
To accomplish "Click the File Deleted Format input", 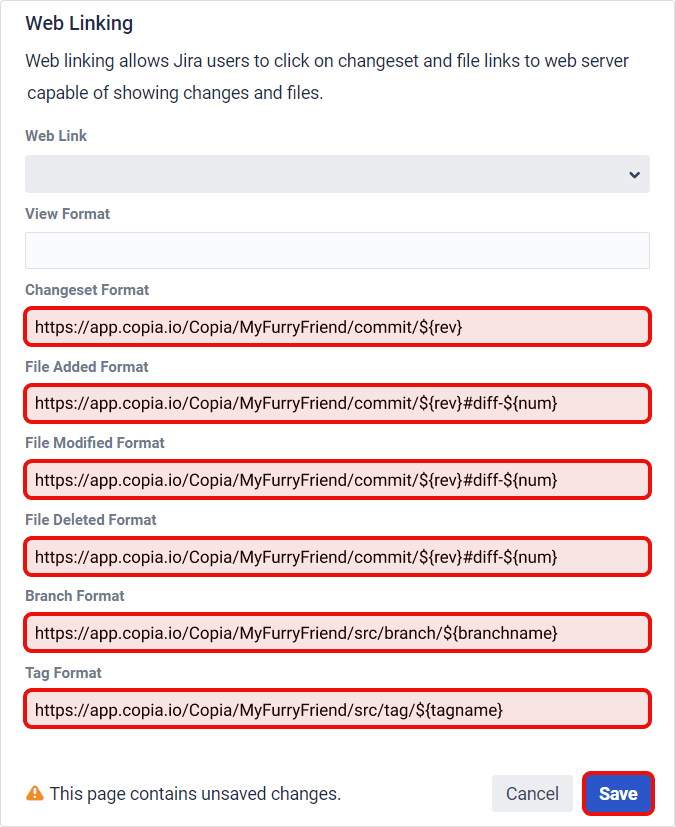I will [338, 557].
